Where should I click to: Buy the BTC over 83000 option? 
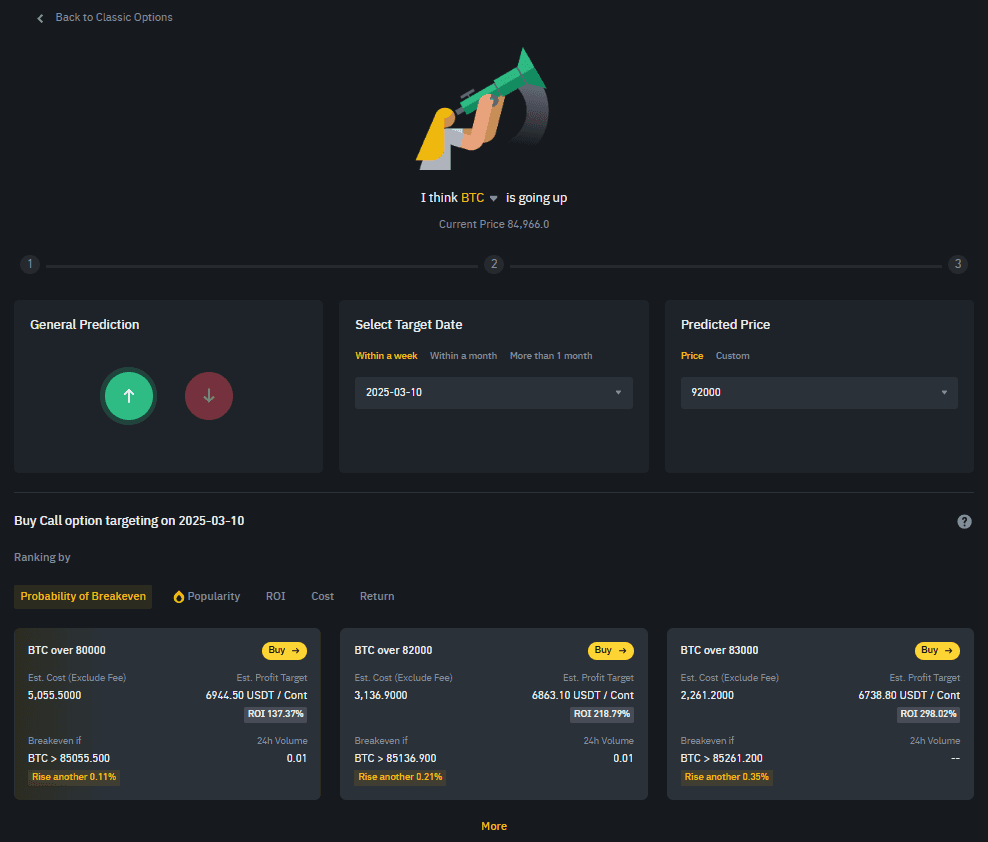pyautogui.click(x=937, y=650)
